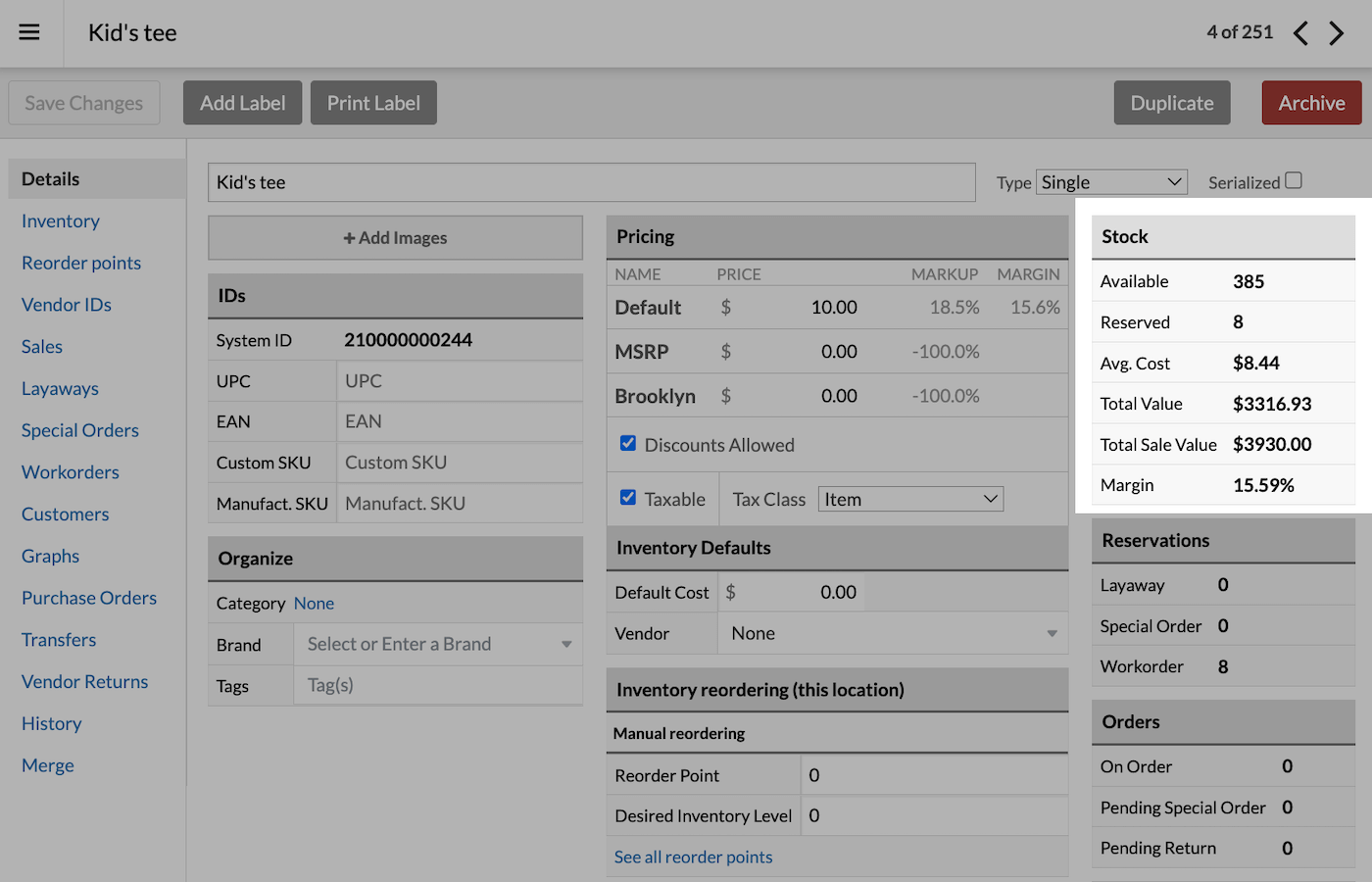Switch to Purchase Orders section

pos(89,598)
